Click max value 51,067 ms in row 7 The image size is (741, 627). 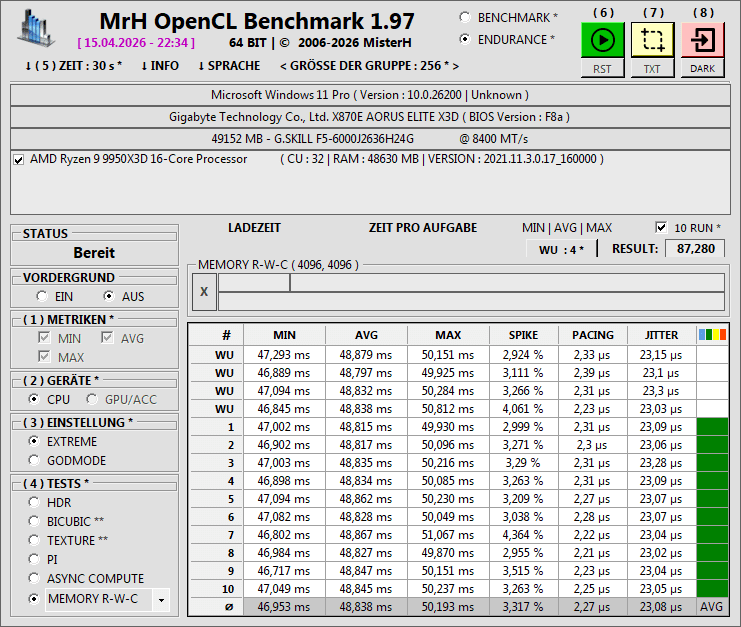tap(448, 535)
